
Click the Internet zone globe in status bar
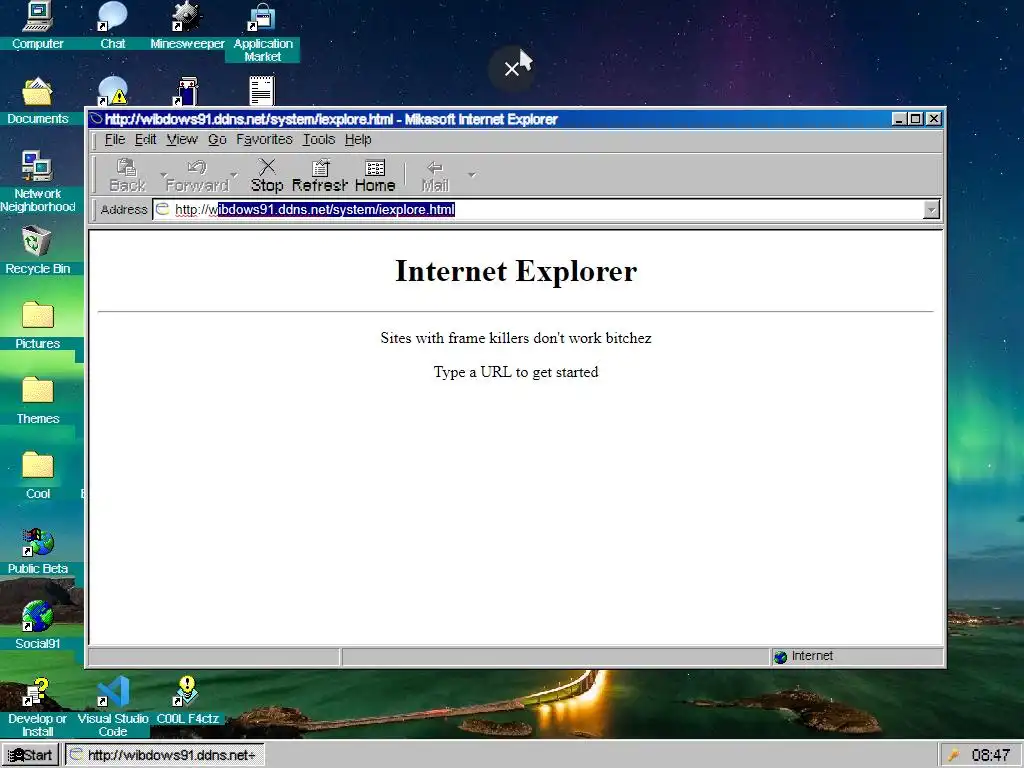(780, 656)
